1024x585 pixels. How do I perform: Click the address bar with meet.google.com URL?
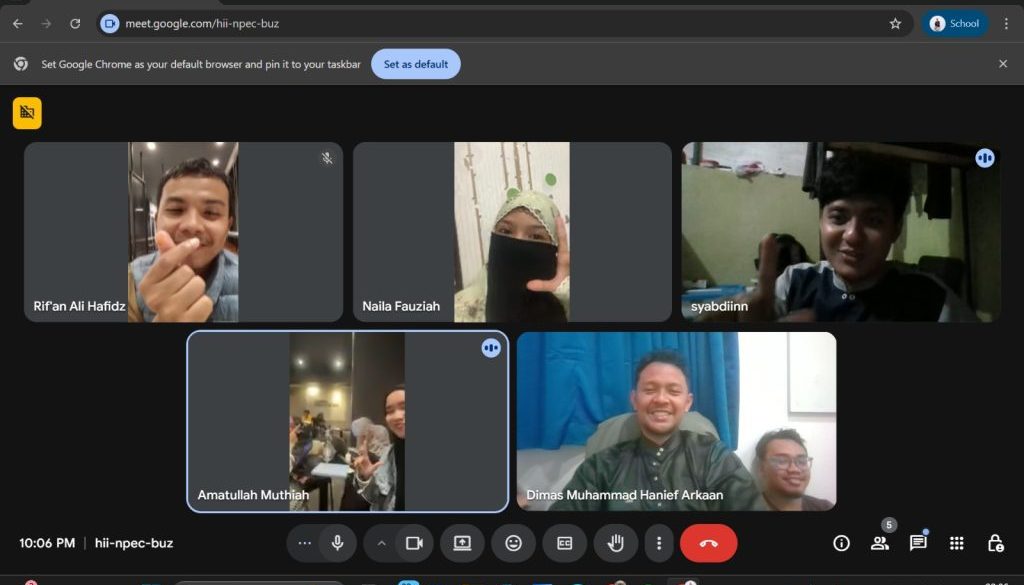(x=500, y=24)
